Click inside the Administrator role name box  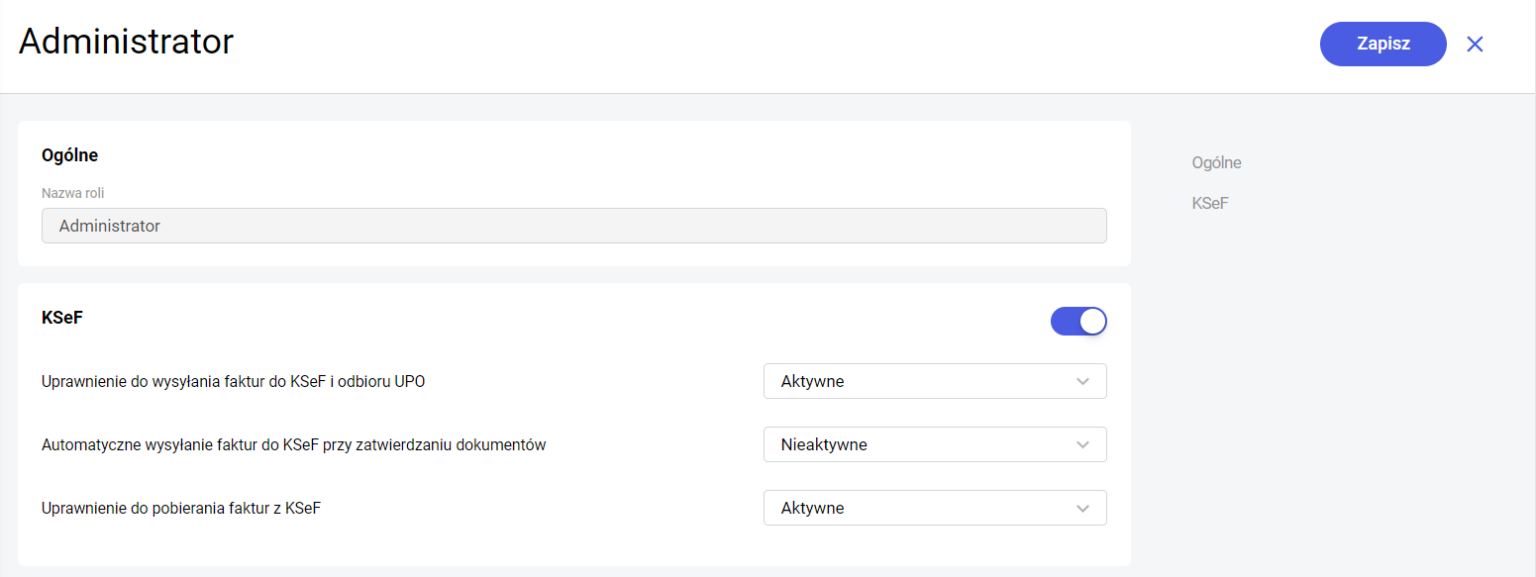pos(574,225)
